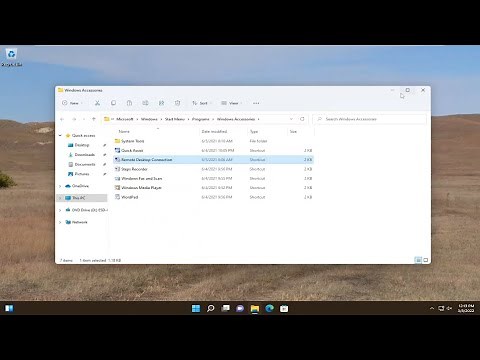Select This PC in the navigation pane

point(79,198)
